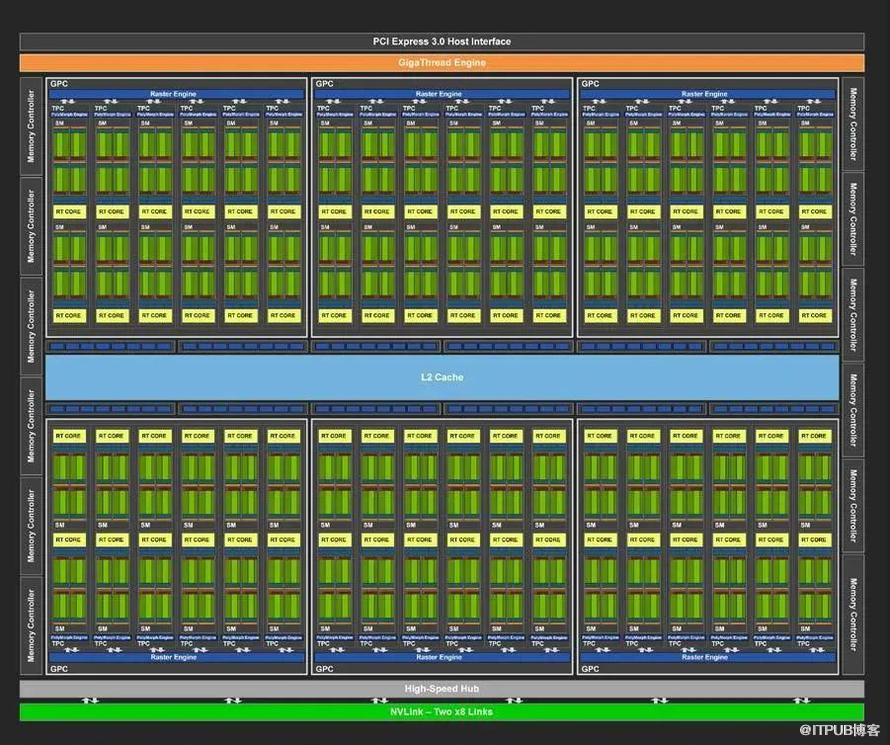
Task: Click the topmost left-side Memory Controller block
Action: click(x=31, y=127)
